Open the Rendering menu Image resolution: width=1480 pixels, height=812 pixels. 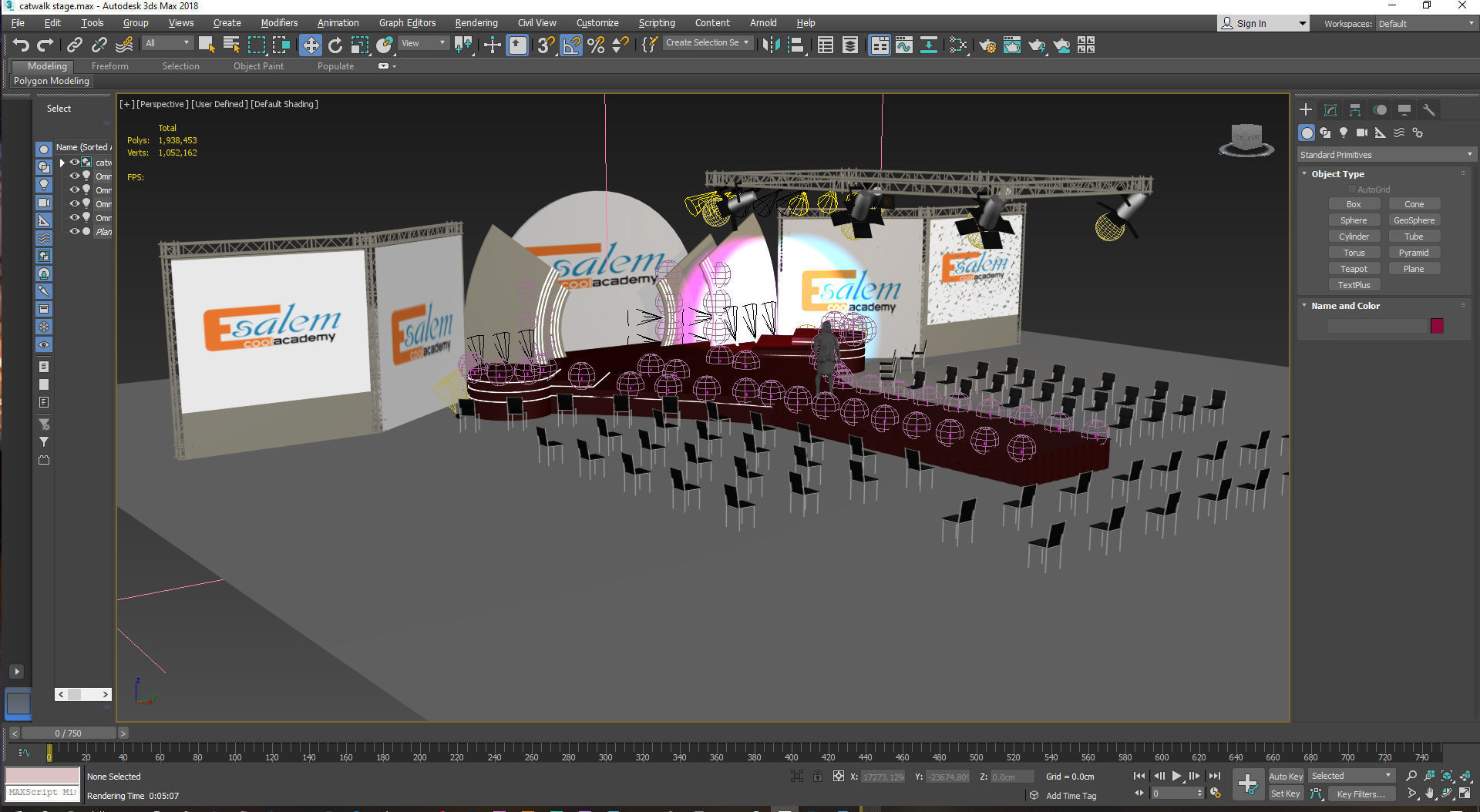click(x=476, y=23)
